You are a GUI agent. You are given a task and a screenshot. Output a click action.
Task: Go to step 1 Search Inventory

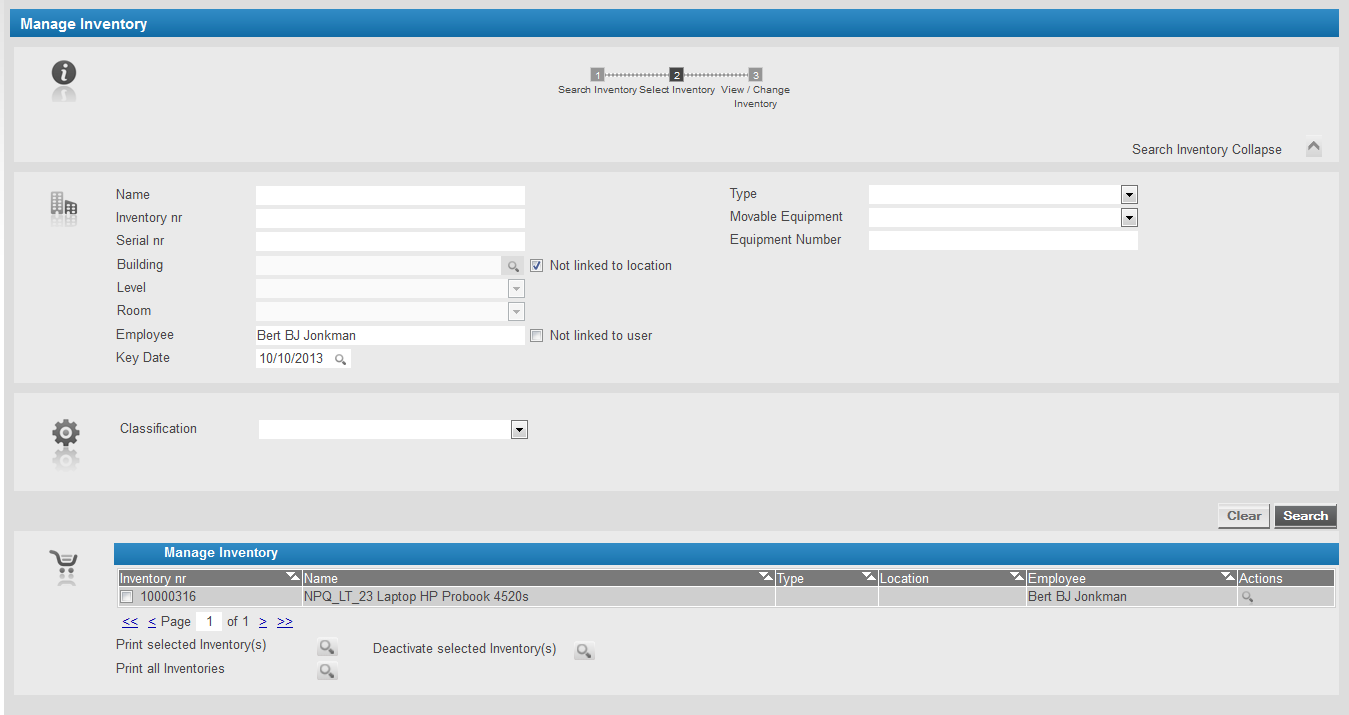pos(597,75)
